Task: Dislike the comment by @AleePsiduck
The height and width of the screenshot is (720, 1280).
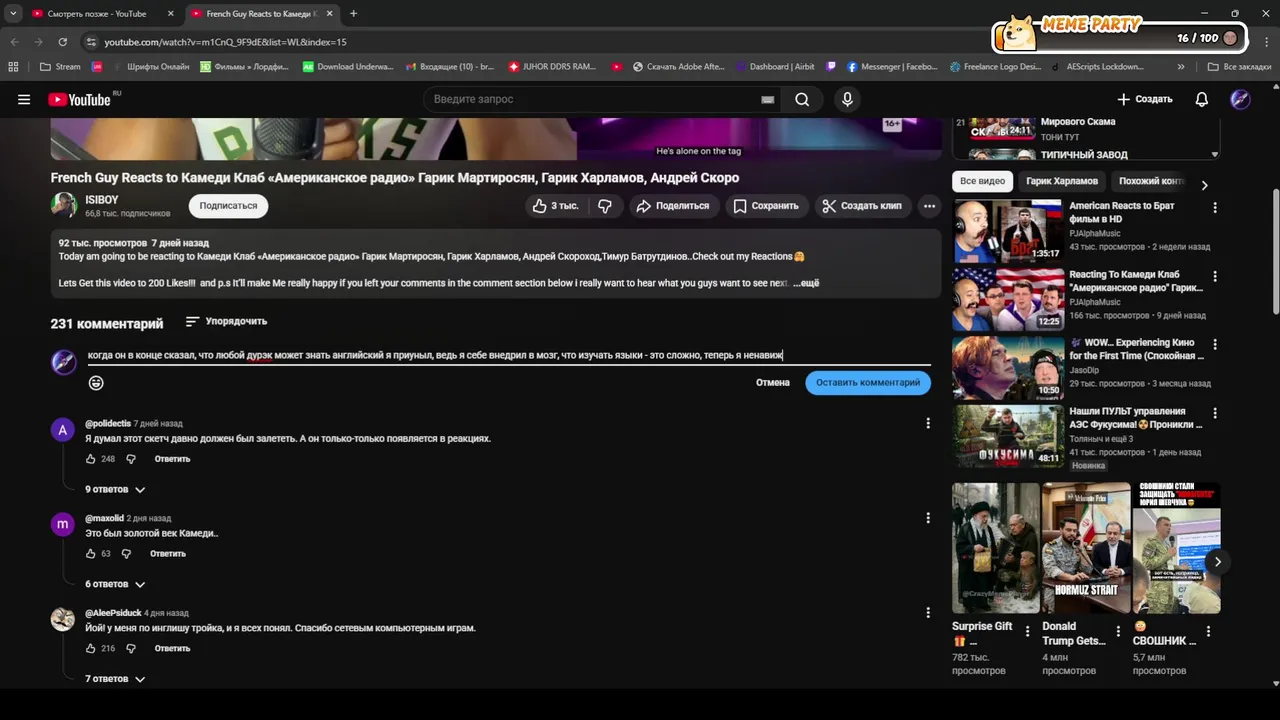Action: [x=130, y=648]
